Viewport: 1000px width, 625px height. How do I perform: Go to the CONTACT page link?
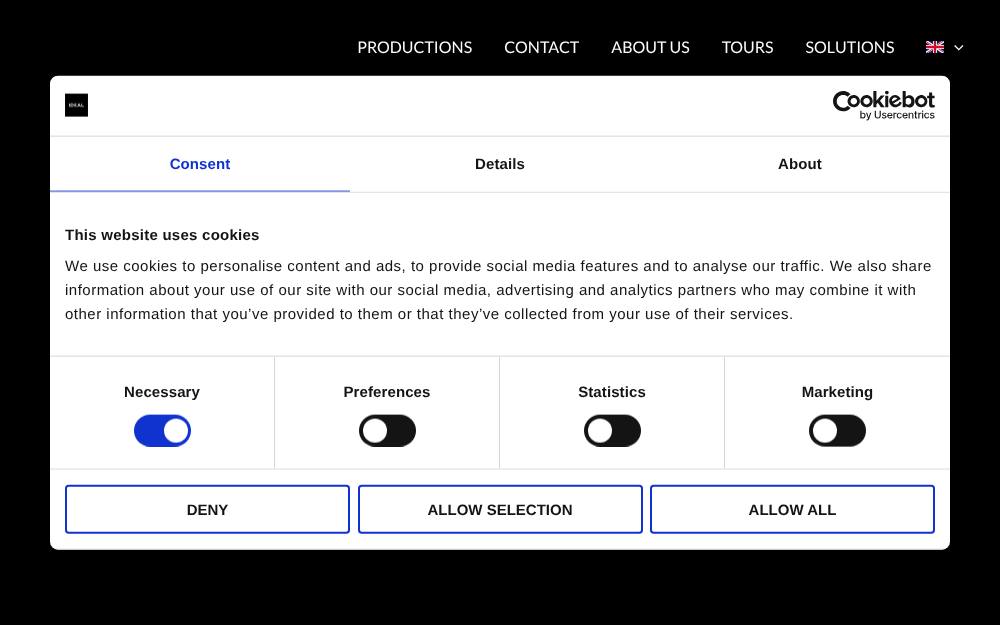541,47
